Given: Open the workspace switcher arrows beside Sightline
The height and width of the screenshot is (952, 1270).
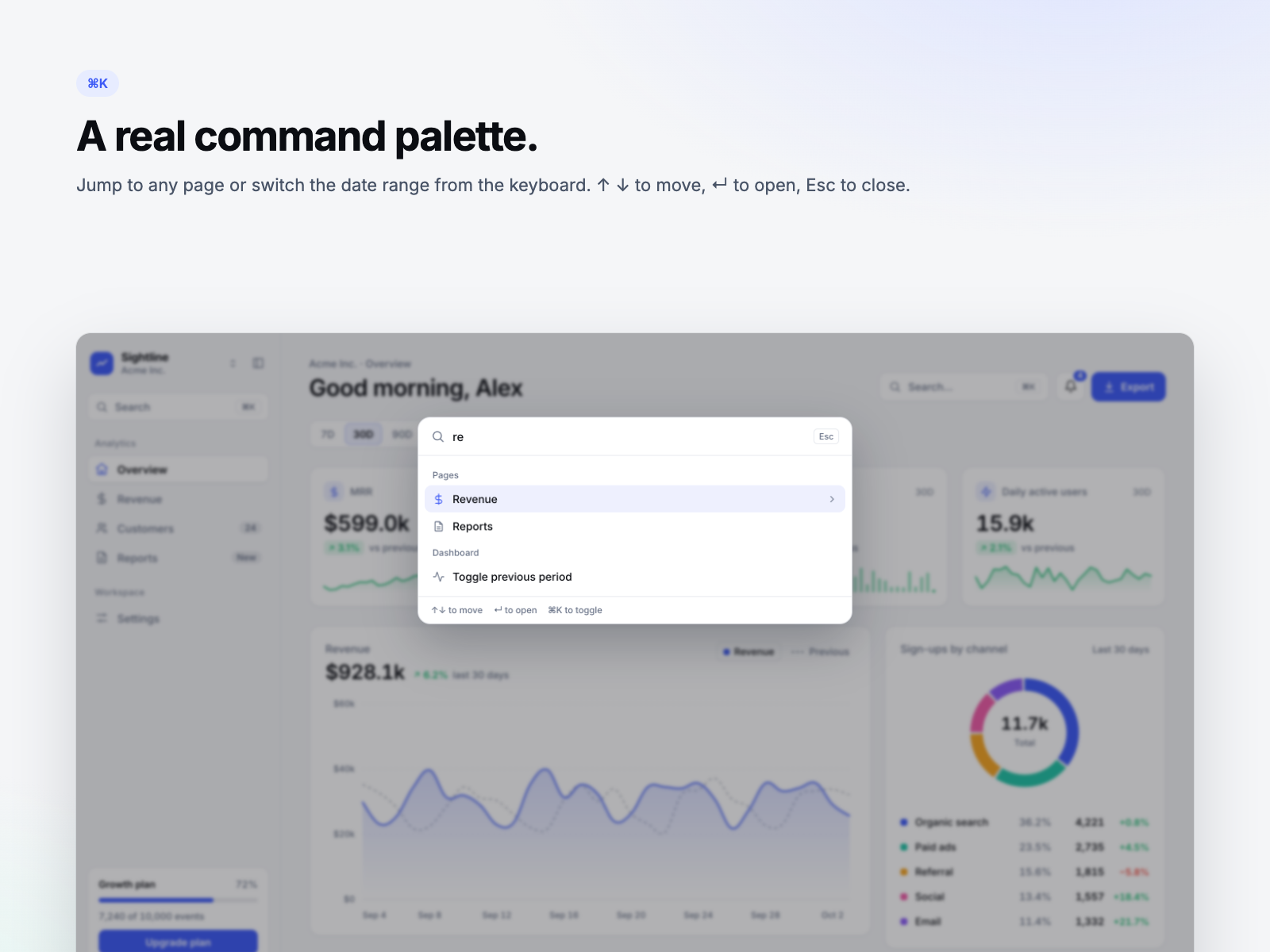Looking at the screenshot, I should (233, 363).
